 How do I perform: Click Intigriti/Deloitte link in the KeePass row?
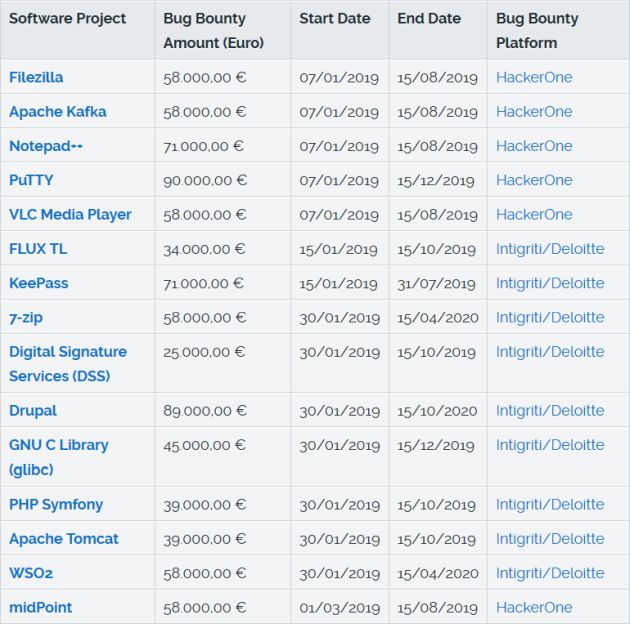pos(550,283)
